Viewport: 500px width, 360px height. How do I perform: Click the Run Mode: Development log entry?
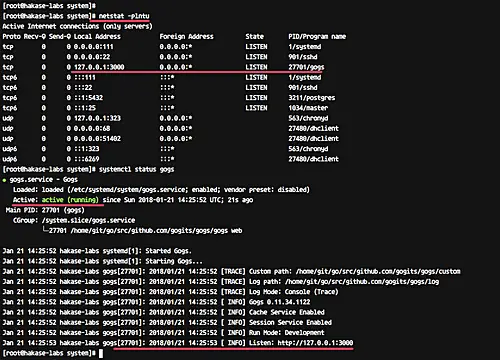pos(287,333)
